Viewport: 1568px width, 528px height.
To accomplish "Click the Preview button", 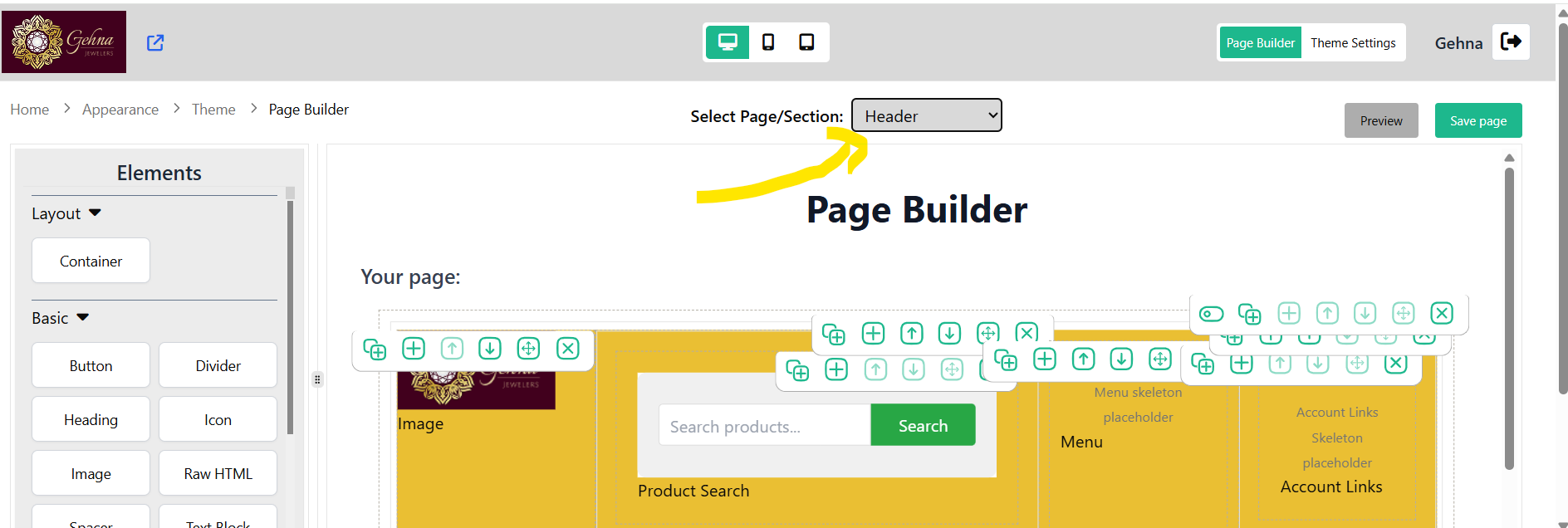I will tap(1381, 120).
